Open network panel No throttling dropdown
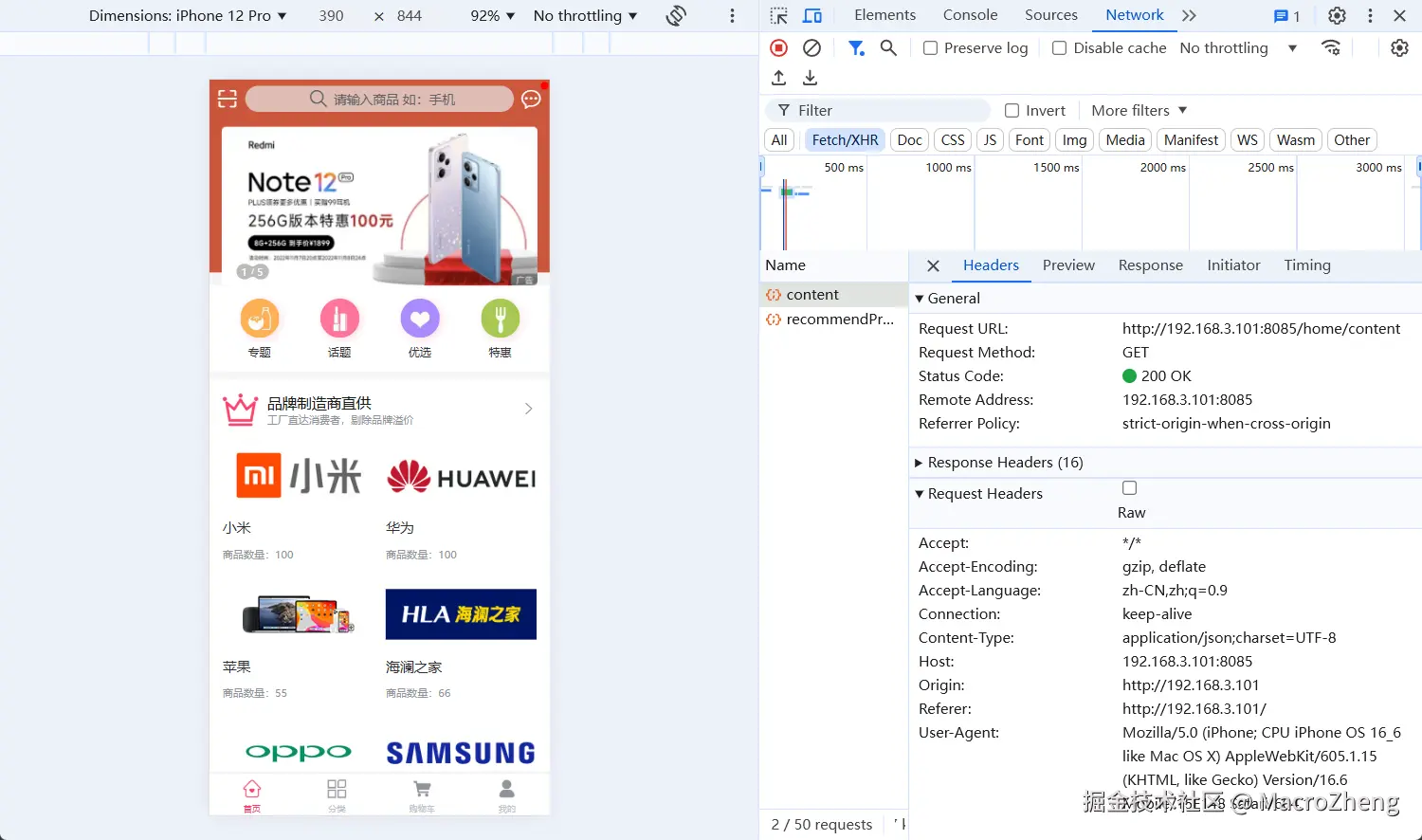The height and width of the screenshot is (840, 1422). pyautogui.click(x=1238, y=48)
